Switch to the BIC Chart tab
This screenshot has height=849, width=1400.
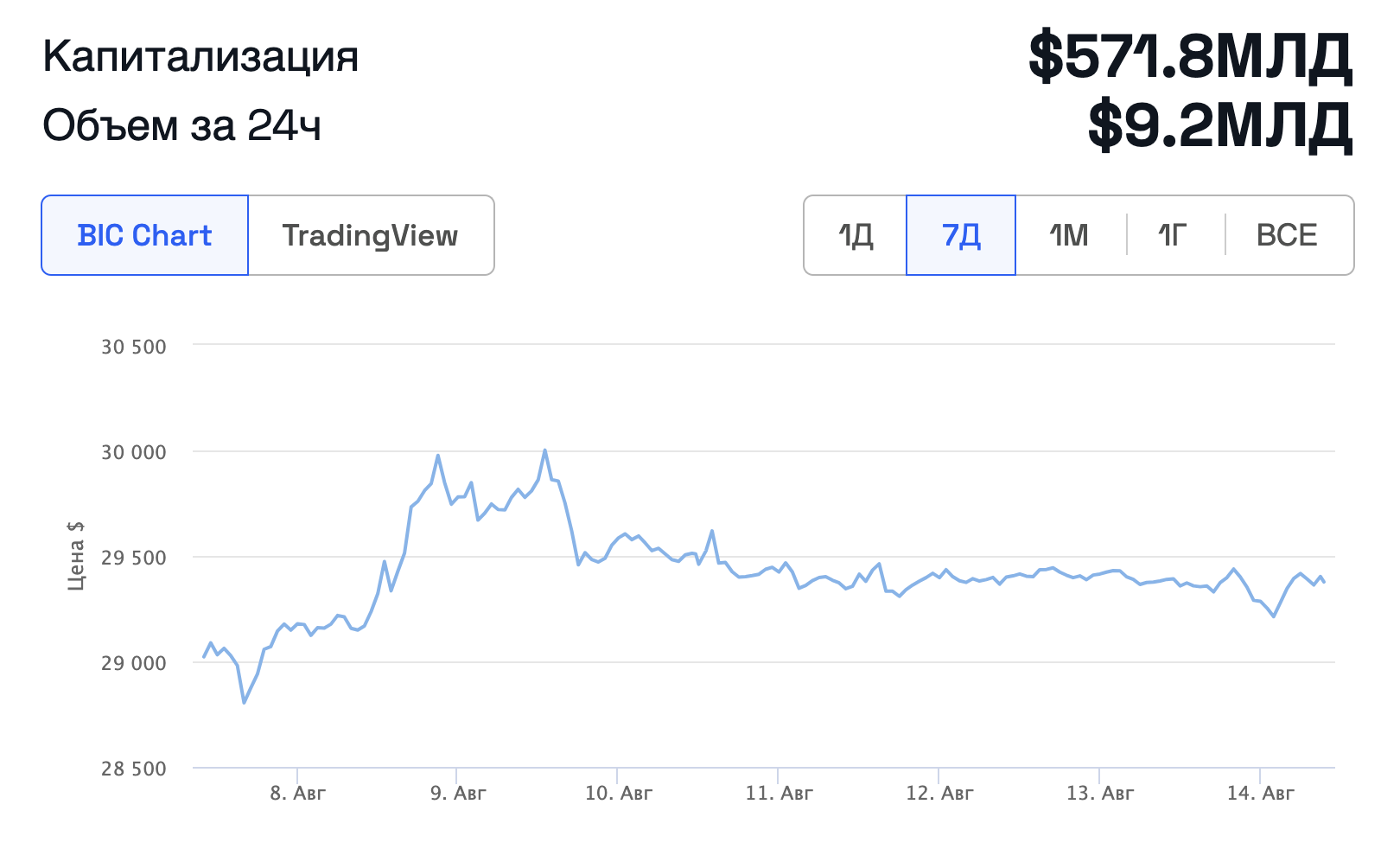(x=145, y=235)
